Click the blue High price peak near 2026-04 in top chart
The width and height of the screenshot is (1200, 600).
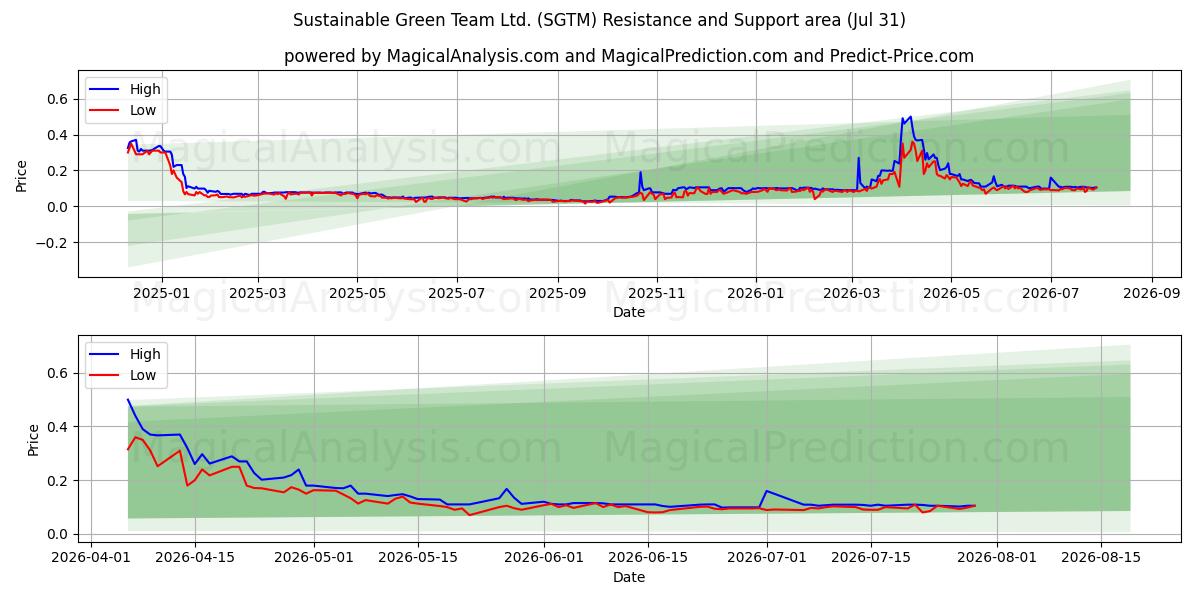click(910, 117)
